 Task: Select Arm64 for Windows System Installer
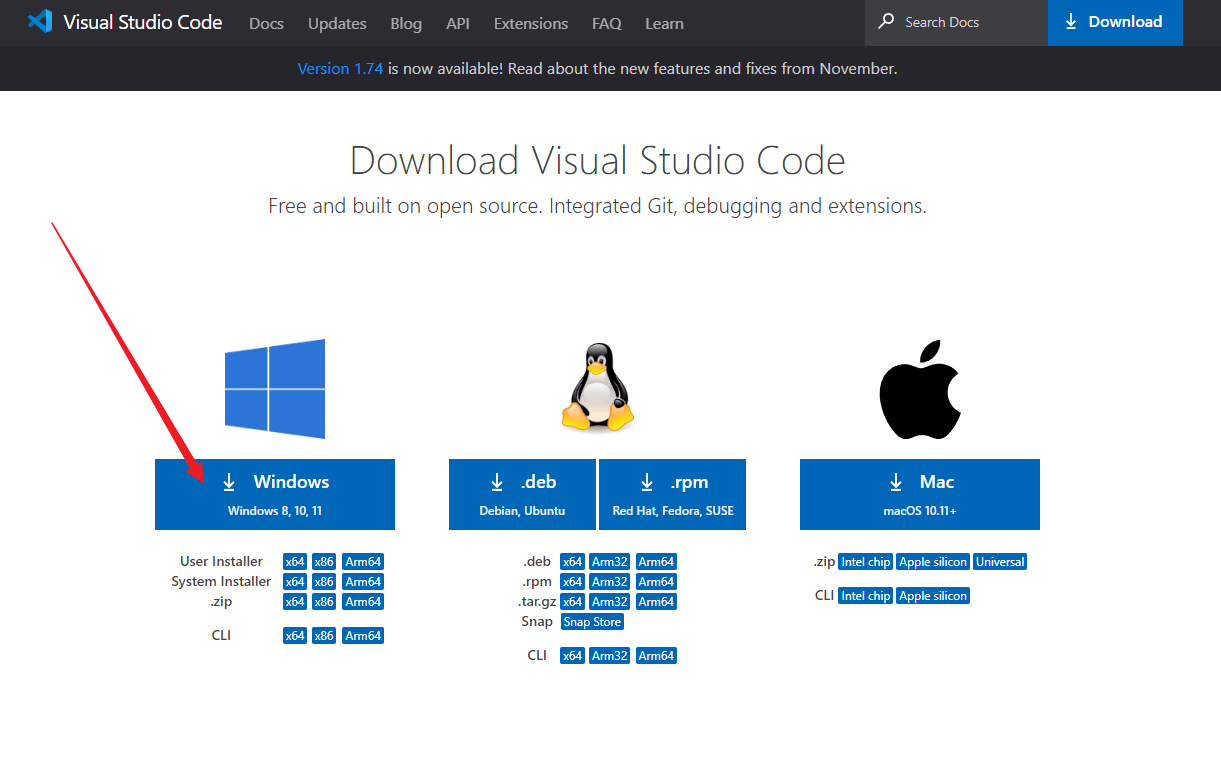(x=363, y=582)
